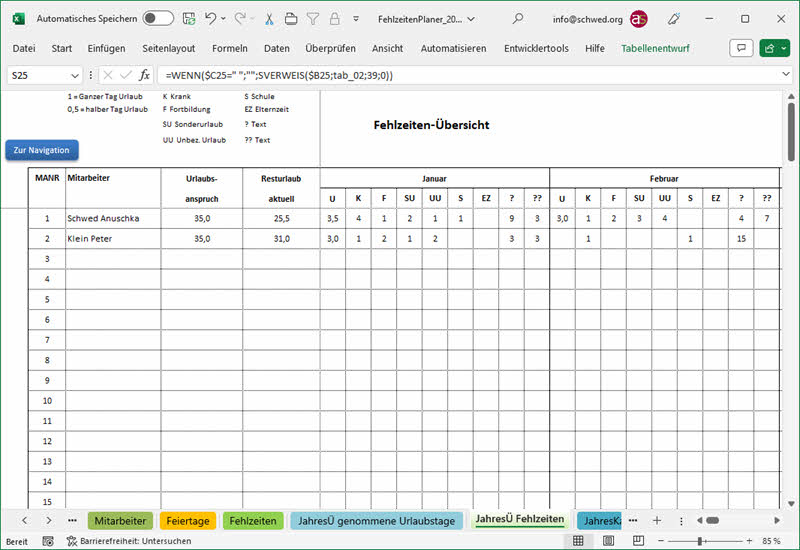The width and height of the screenshot is (800, 550).
Task: Open the Entwicklertools ribbon tab
Action: (536, 48)
